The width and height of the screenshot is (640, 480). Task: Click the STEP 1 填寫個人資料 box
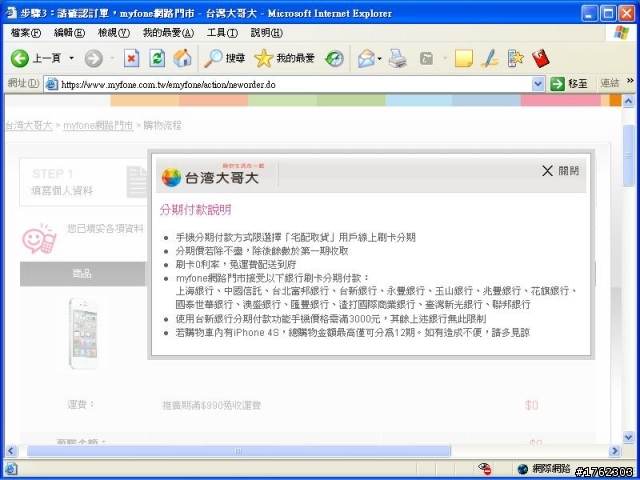click(x=84, y=182)
